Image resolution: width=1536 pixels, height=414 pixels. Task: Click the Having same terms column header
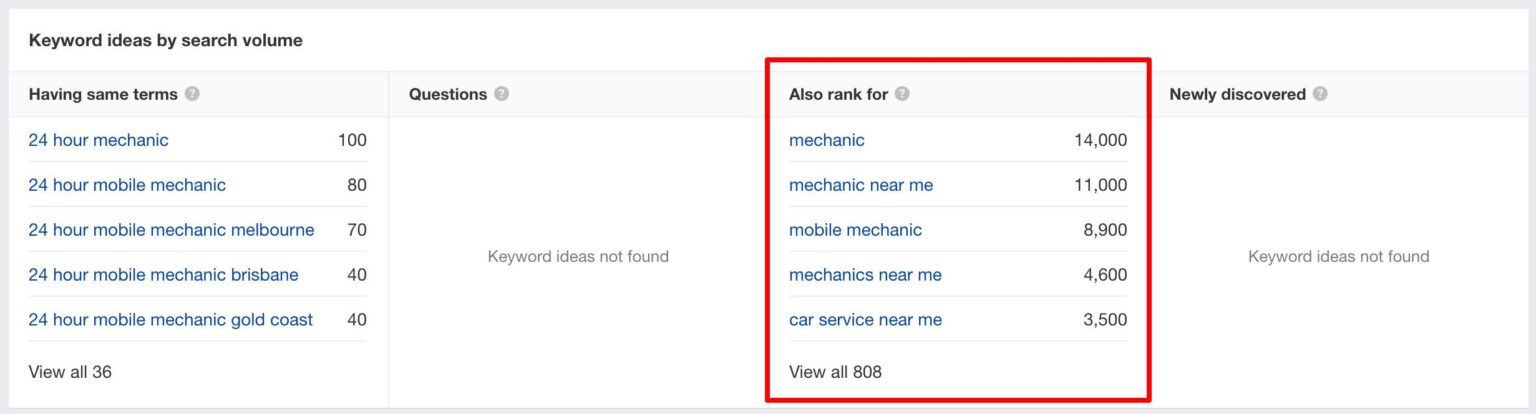(103, 94)
